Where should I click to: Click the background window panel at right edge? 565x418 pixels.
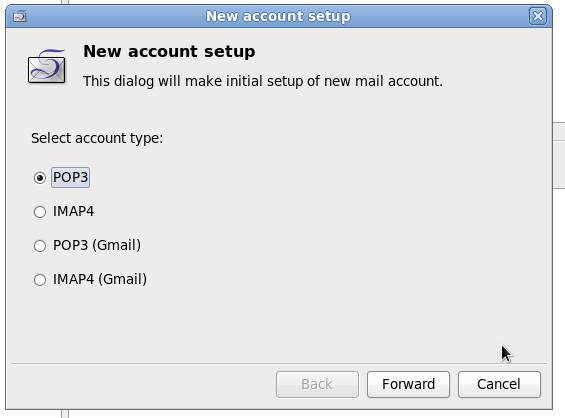[x=559, y=155]
